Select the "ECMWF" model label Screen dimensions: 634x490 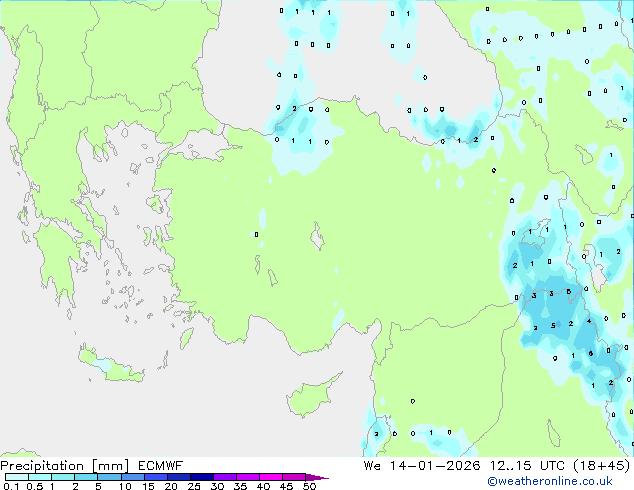[160, 466]
